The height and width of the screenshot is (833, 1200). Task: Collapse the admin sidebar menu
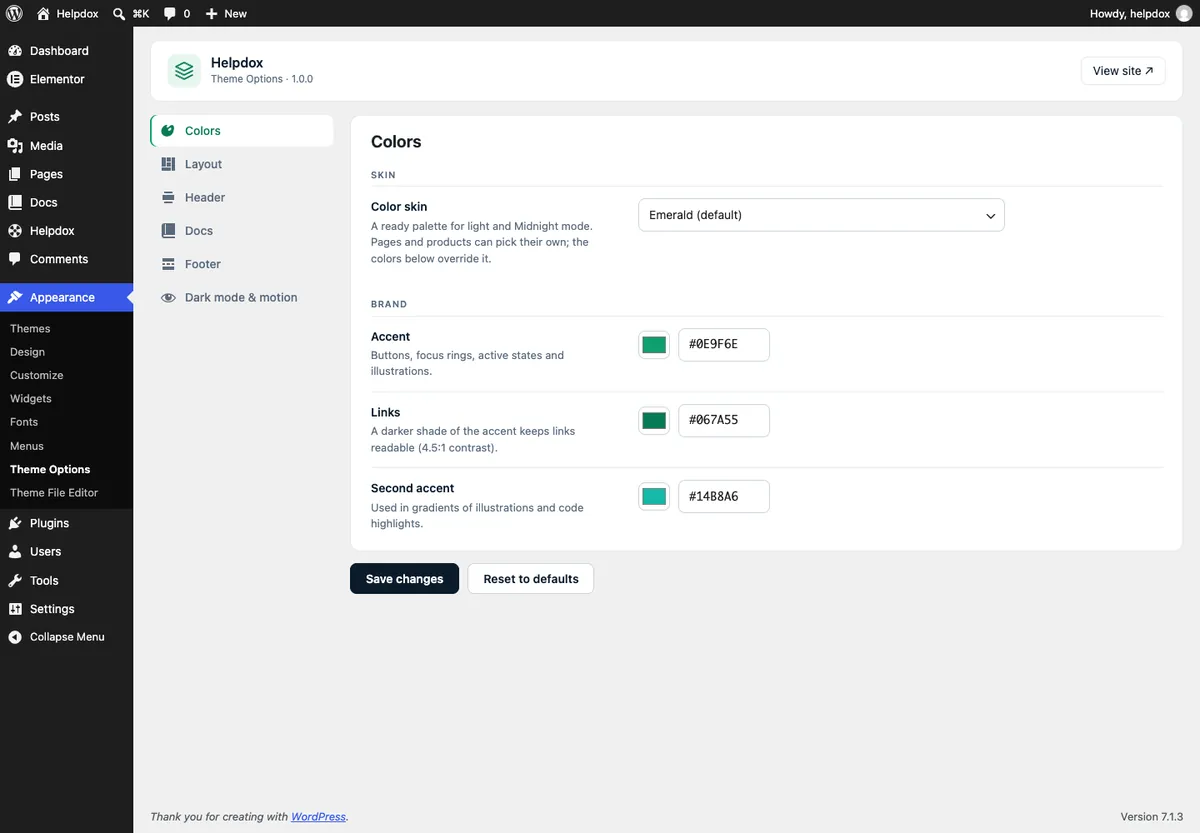(66, 637)
